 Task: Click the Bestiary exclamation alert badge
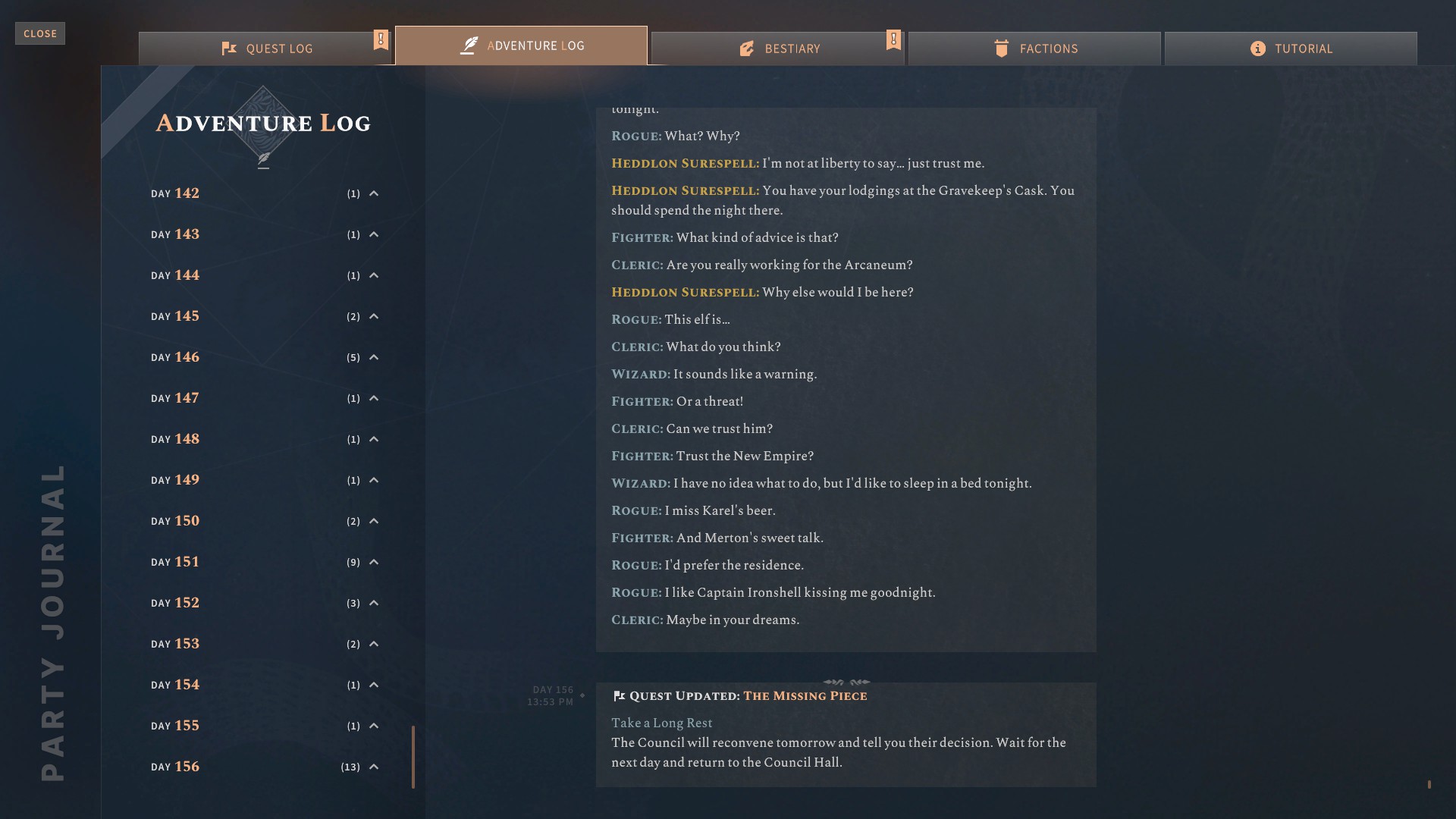point(893,39)
